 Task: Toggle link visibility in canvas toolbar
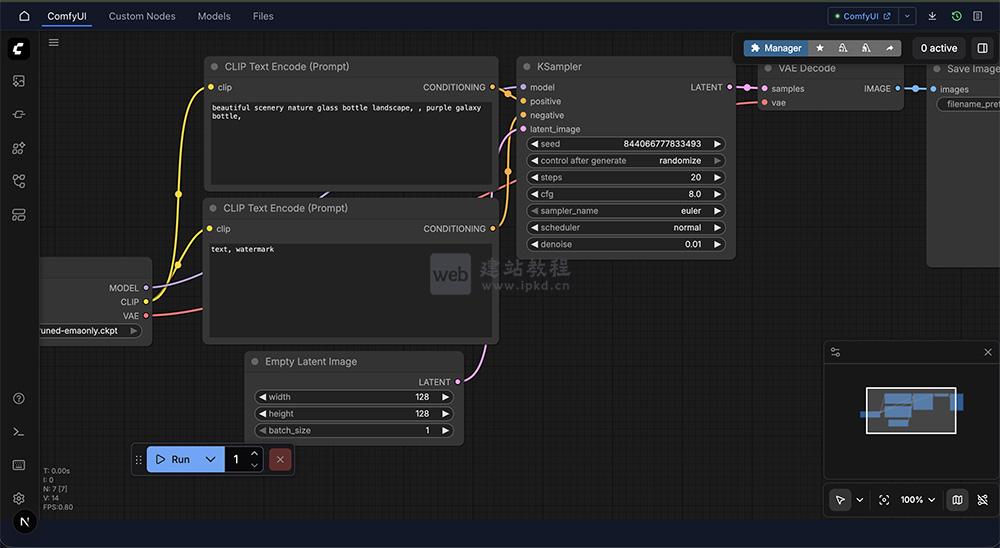982,500
